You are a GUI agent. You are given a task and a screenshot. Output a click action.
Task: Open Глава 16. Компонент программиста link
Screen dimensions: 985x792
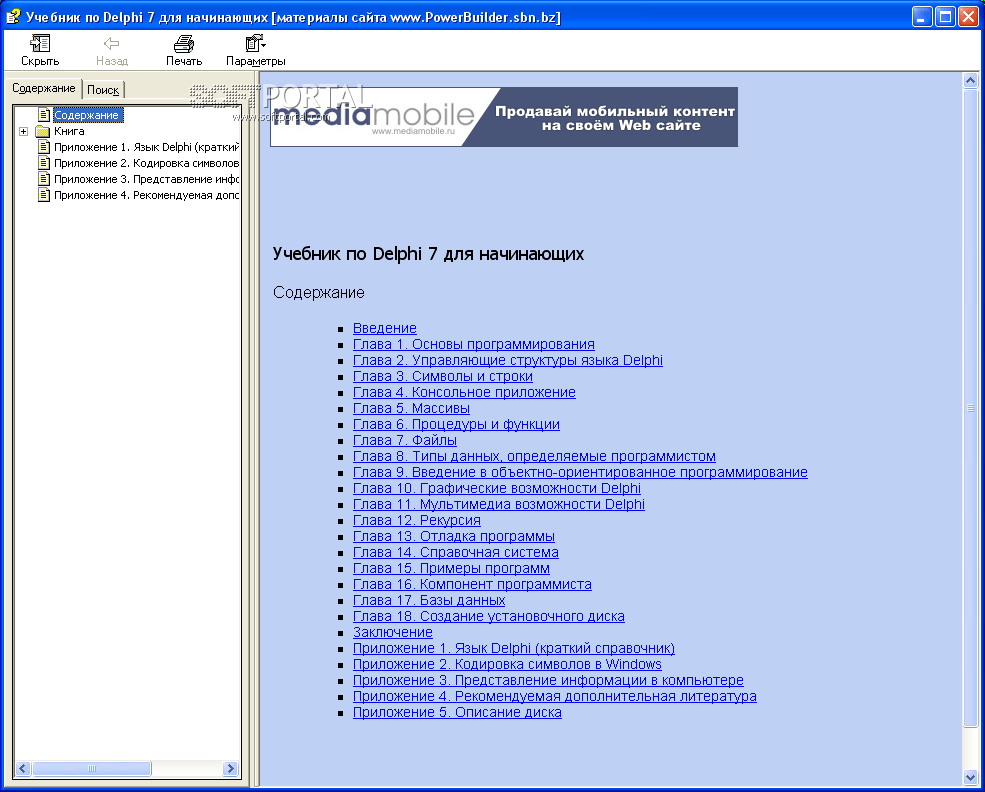point(472,584)
